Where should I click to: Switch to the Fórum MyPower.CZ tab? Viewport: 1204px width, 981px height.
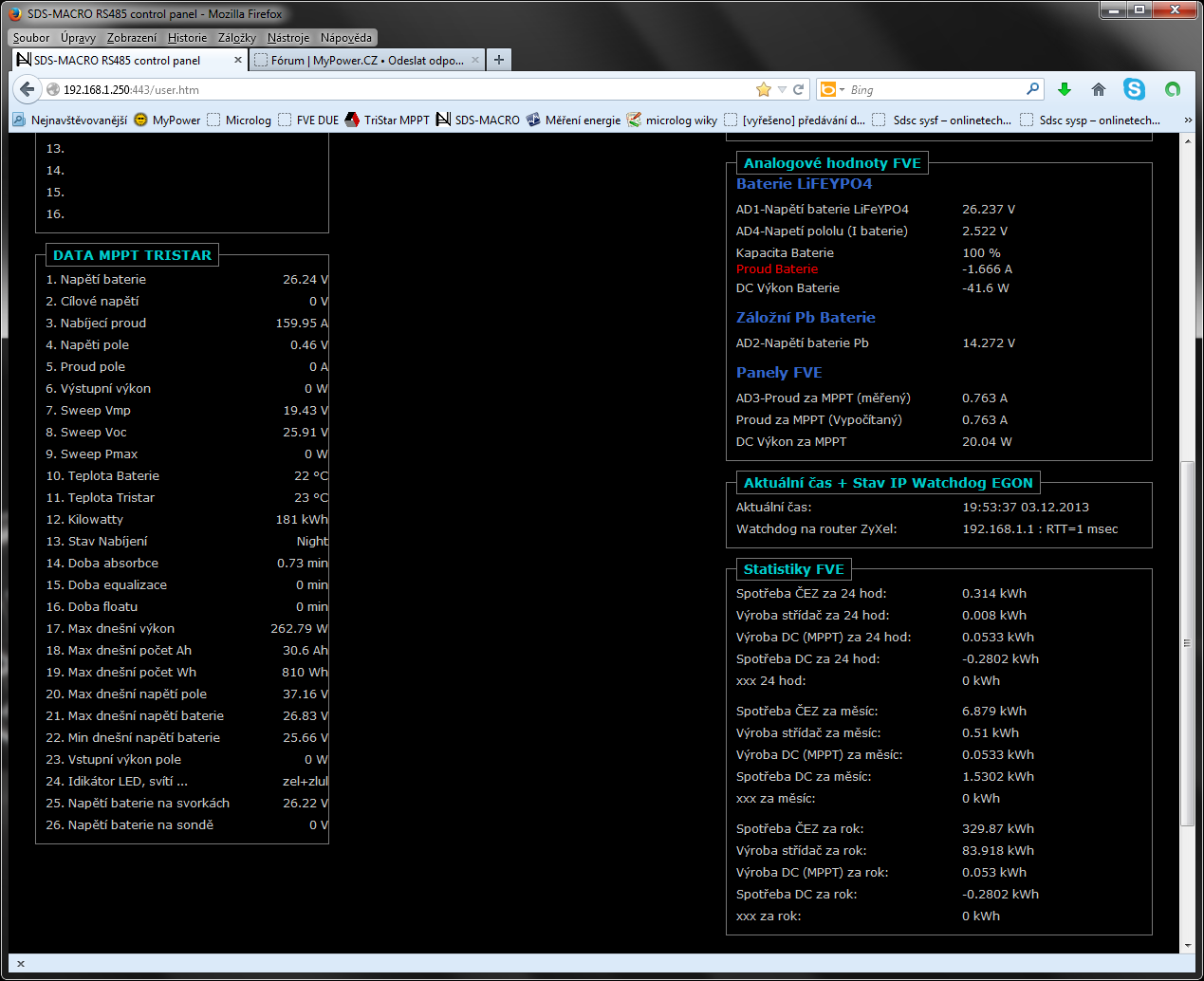367,60
